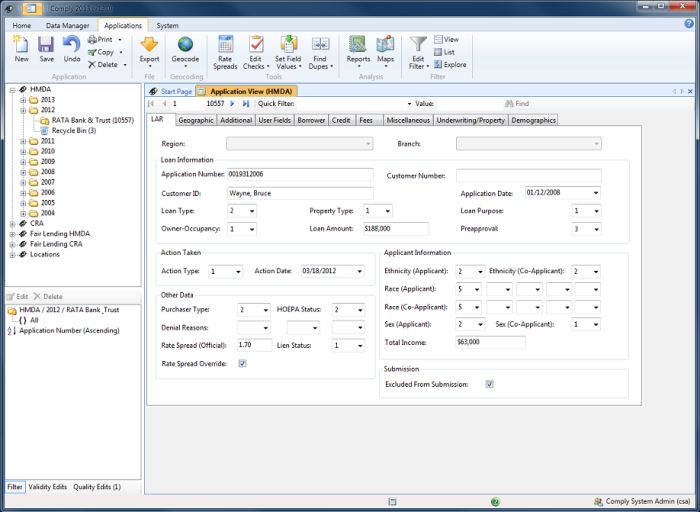700x512 pixels.
Task: Click the Total Income field
Action: 490,342
